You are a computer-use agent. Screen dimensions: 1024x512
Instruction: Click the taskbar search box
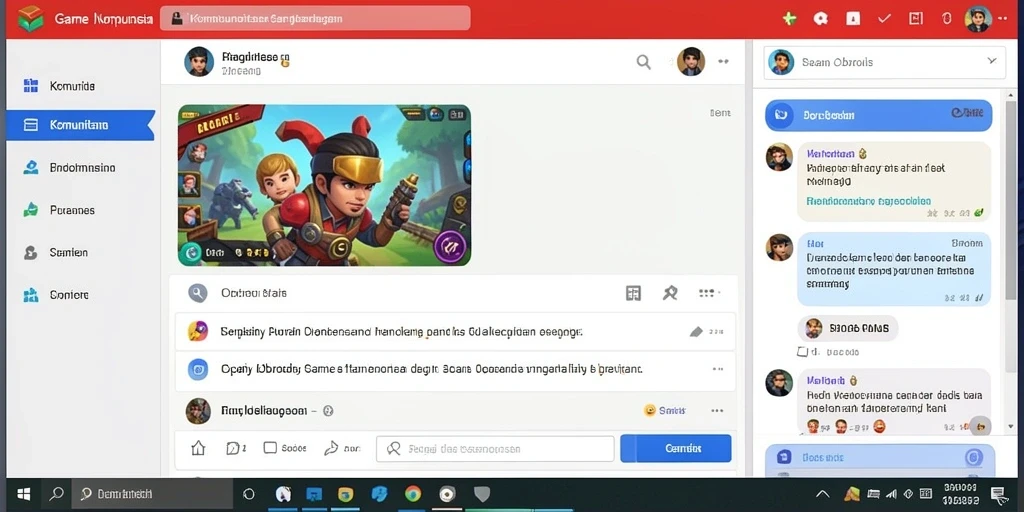point(152,494)
